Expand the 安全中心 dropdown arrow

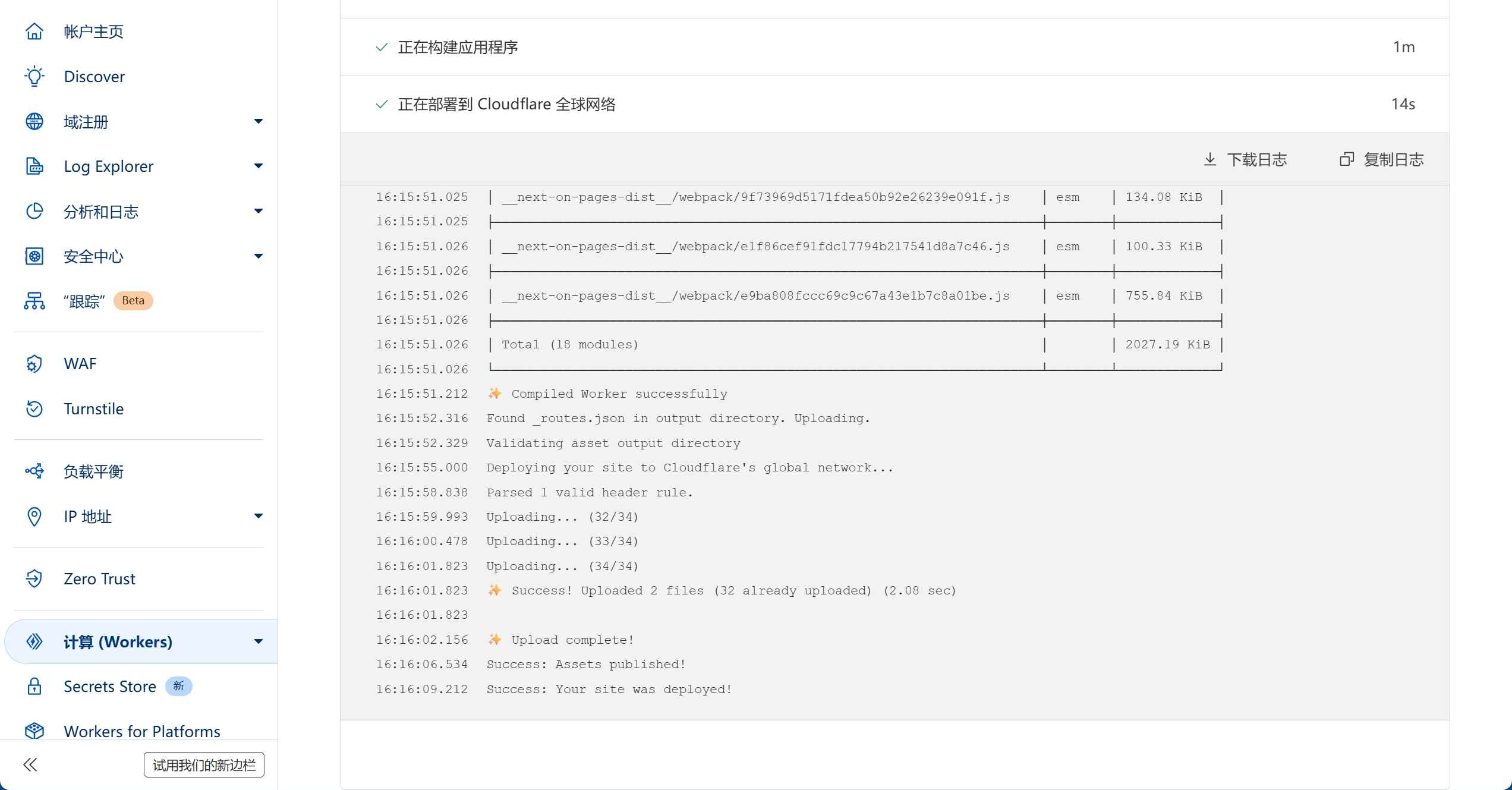258,257
